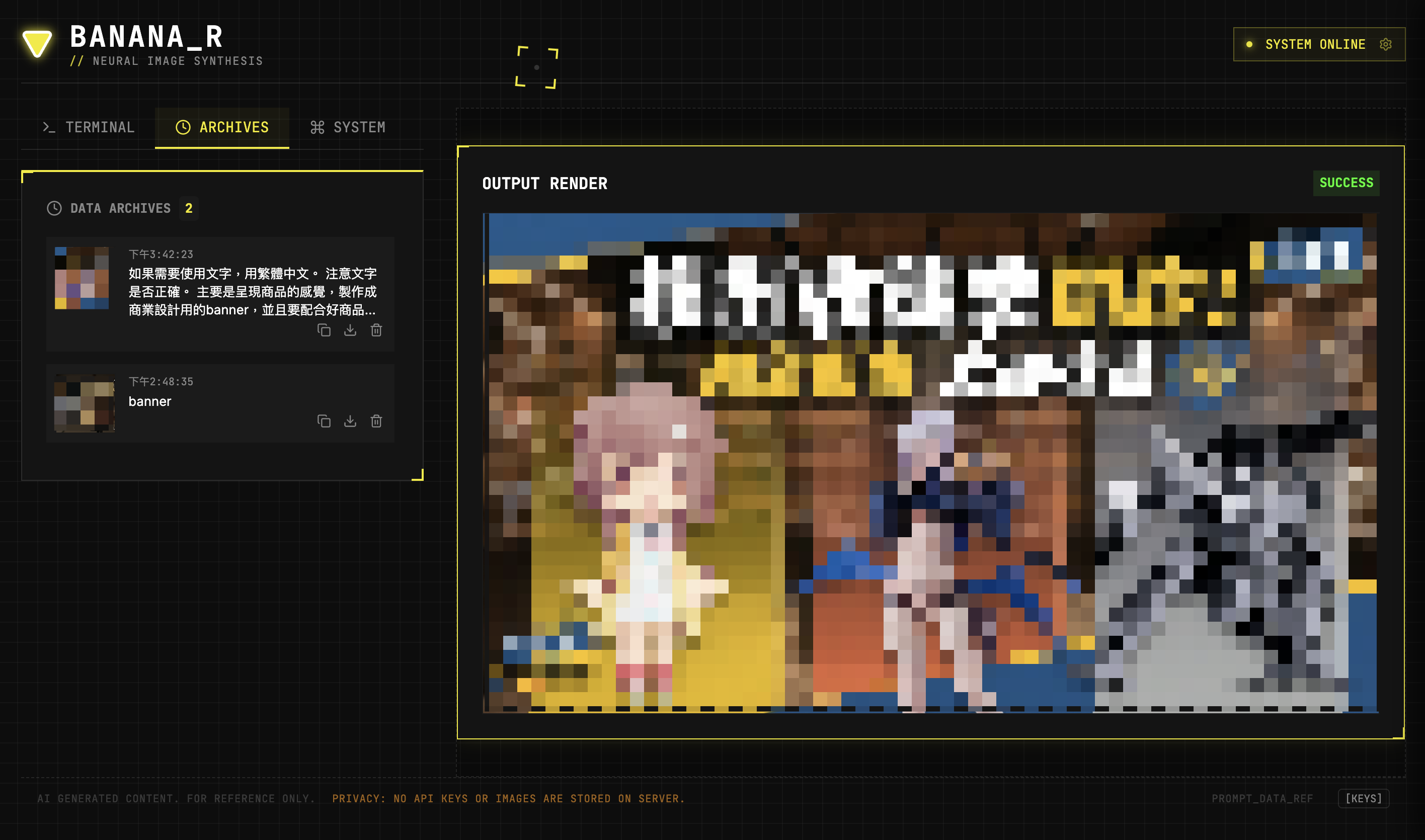The image size is (1425, 840).
Task: Download the 下午3:42:23 archive image
Action: [x=350, y=330]
